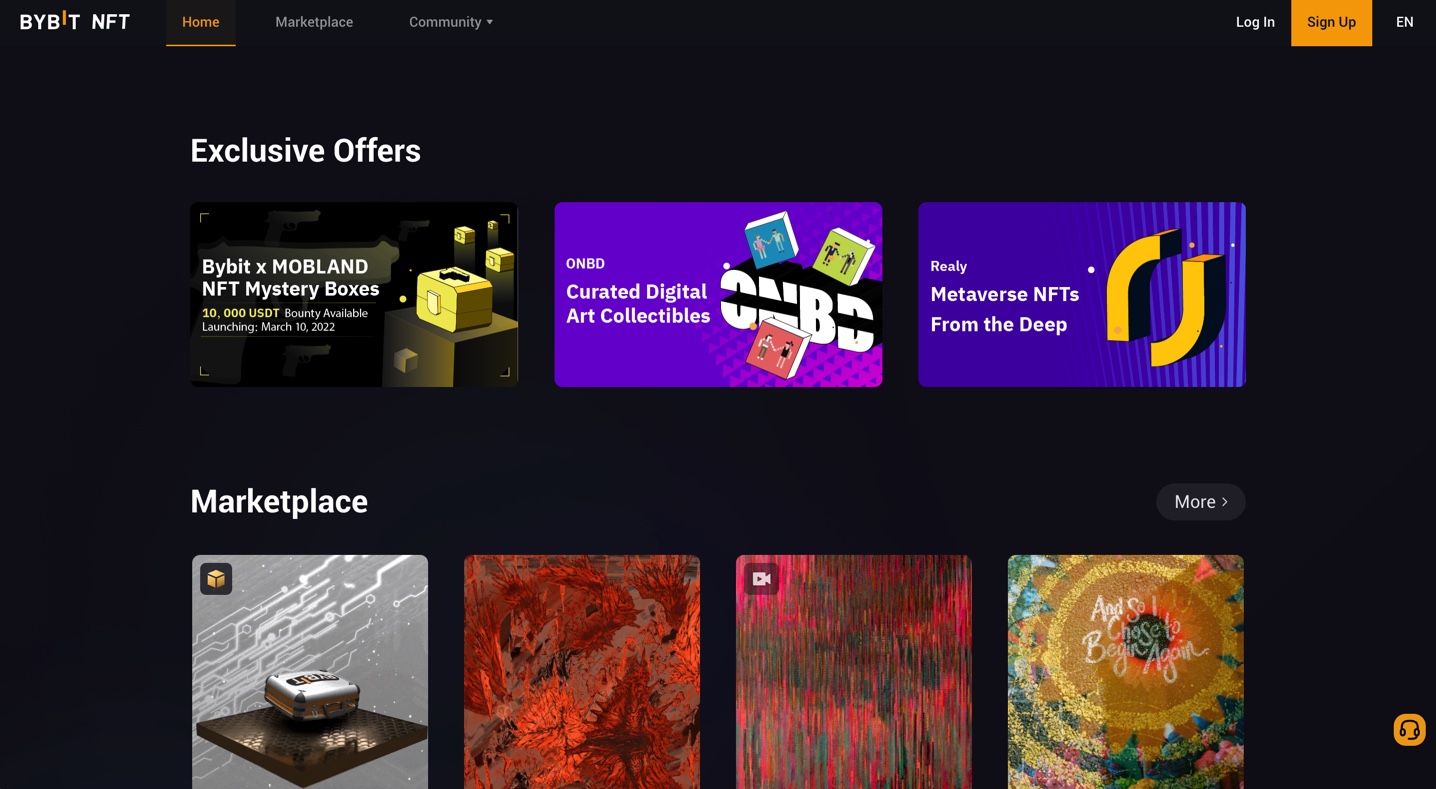1436x789 pixels.
Task: Click the yellow Realy logo graphic
Action: tap(1166, 296)
